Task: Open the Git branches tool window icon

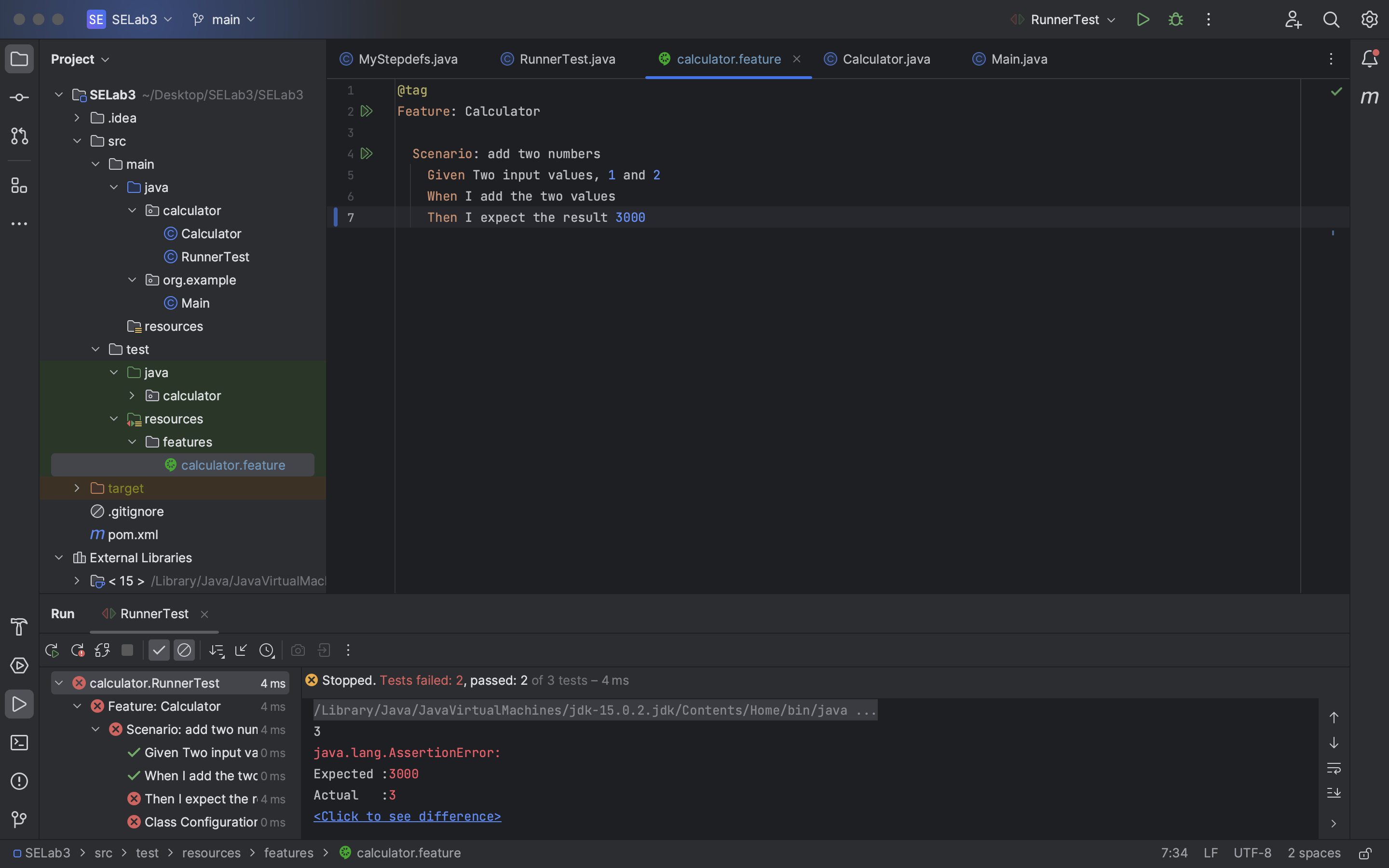Action: [19, 819]
